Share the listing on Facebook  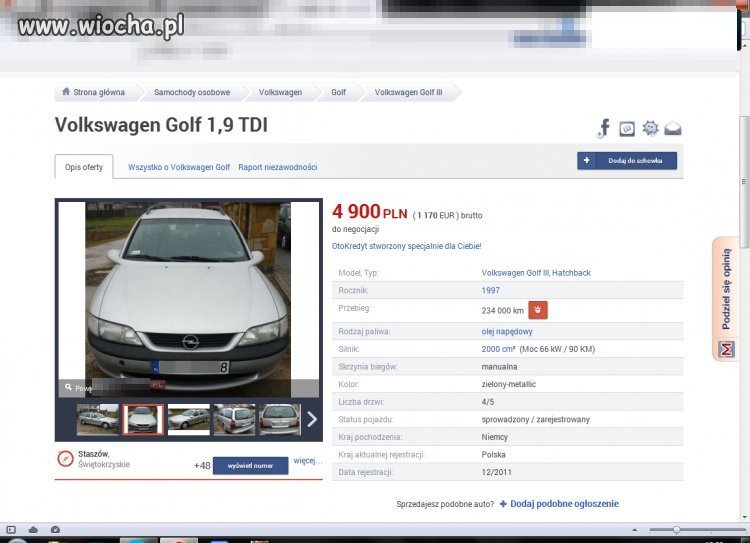click(x=604, y=128)
